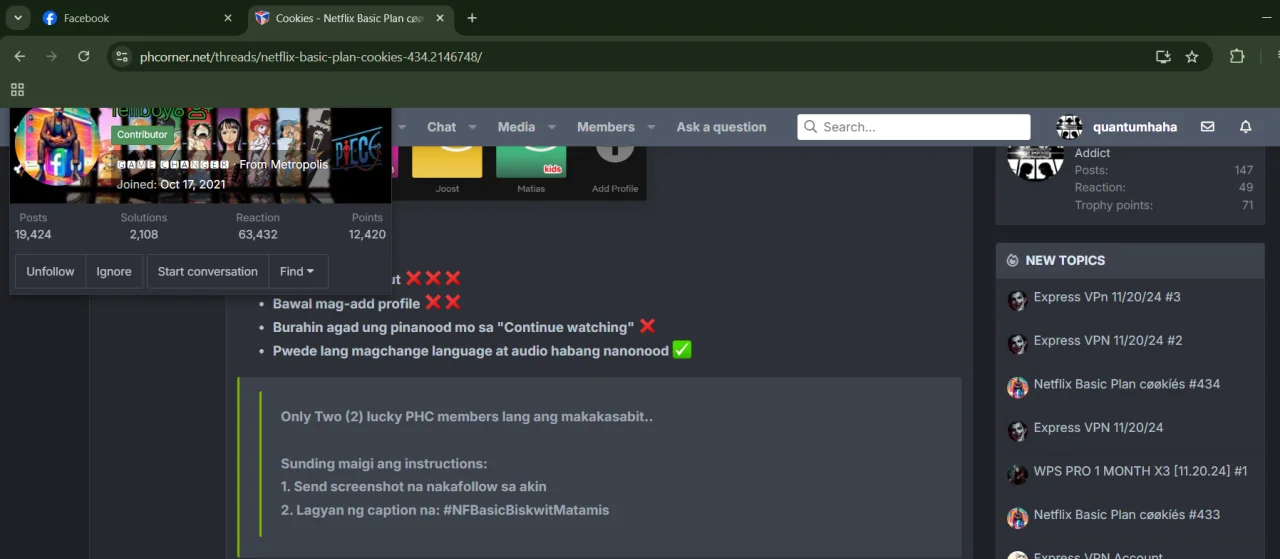The height and width of the screenshot is (559, 1280).
Task: Open Express VPN 11/20/24 #2 topic
Action: click(x=1108, y=340)
